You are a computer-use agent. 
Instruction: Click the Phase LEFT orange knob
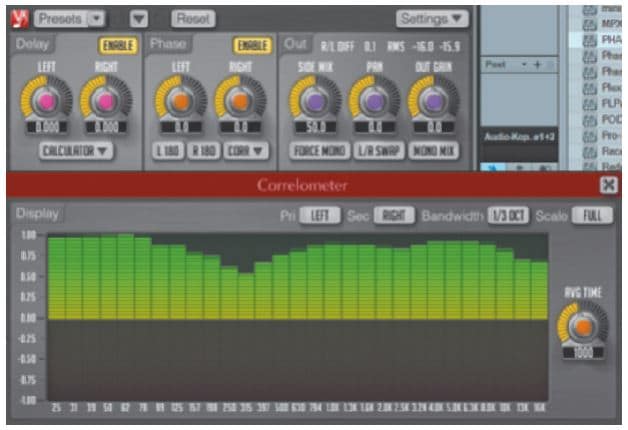[x=181, y=101]
